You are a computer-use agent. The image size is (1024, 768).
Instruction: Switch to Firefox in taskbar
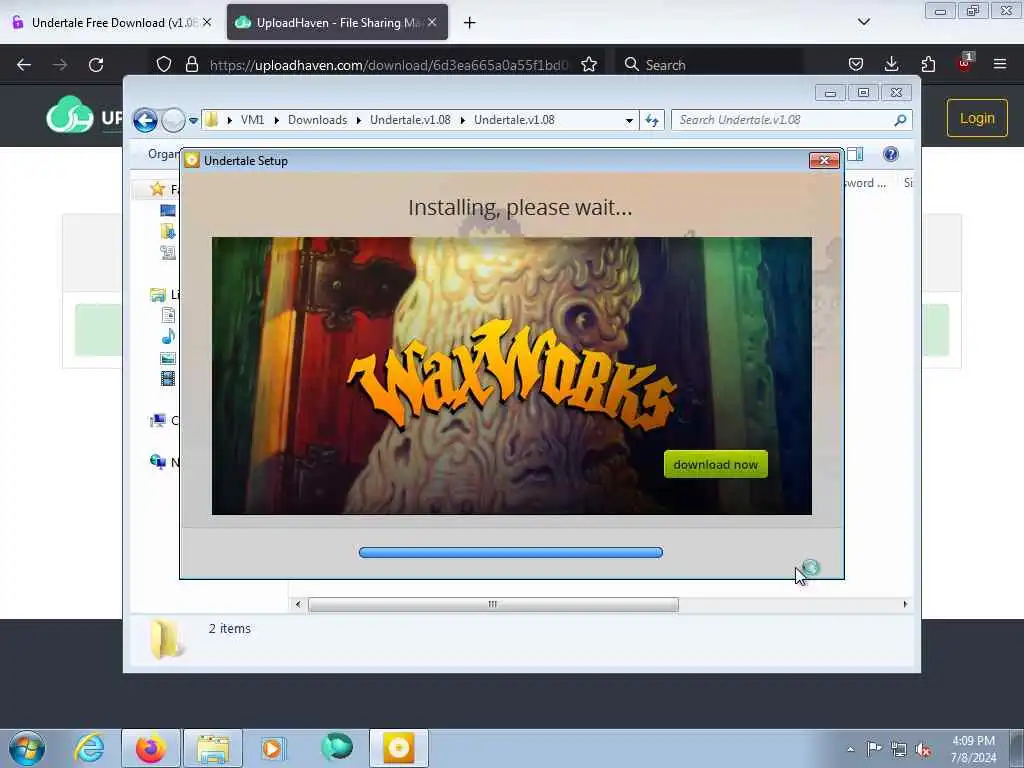(151, 748)
